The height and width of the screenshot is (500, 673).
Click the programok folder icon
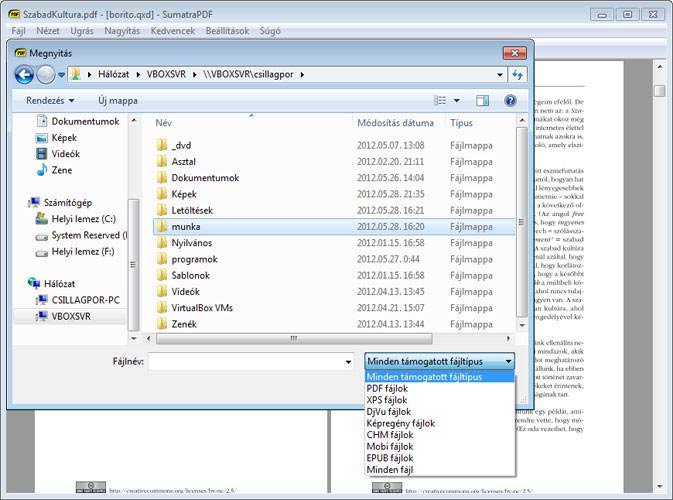click(x=162, y=259)
